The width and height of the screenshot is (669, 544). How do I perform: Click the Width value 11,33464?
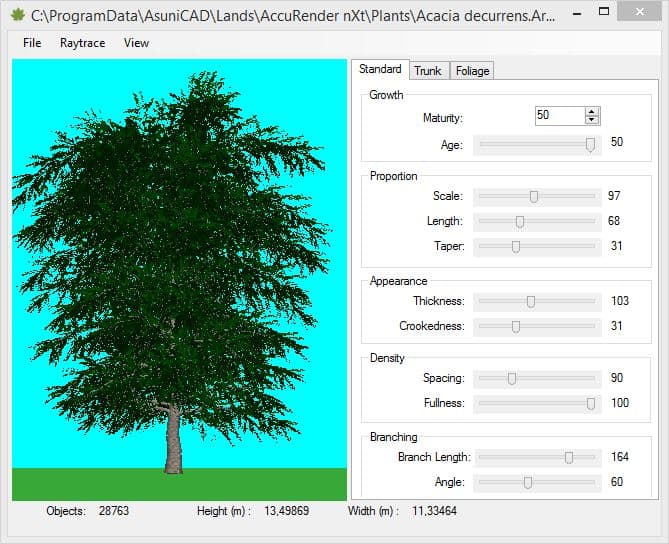point(434,511)
